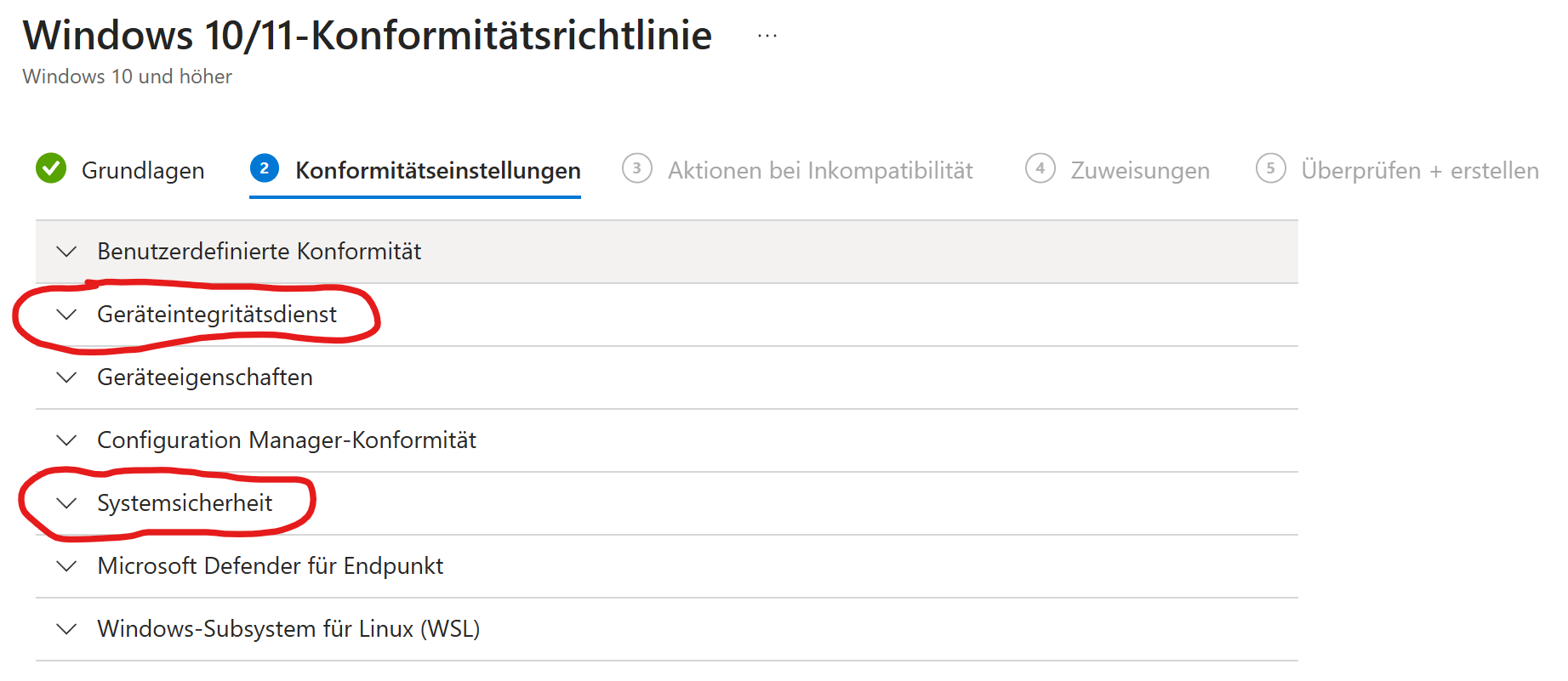Go to Aktionen bei Inkompatibilität tab
1568x681 pixels.
[820, 171]
